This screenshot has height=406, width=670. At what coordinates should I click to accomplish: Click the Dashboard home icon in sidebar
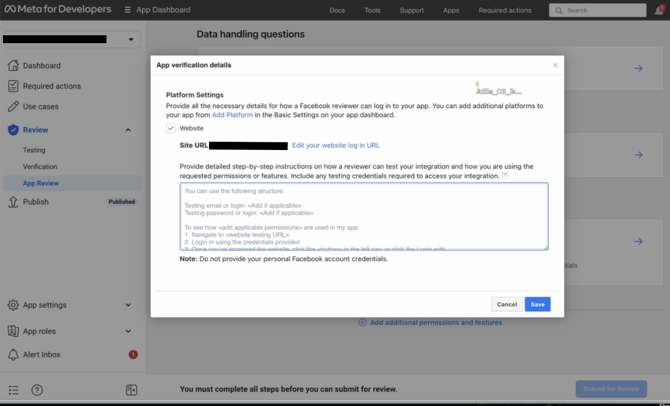[x=13, y=66]
